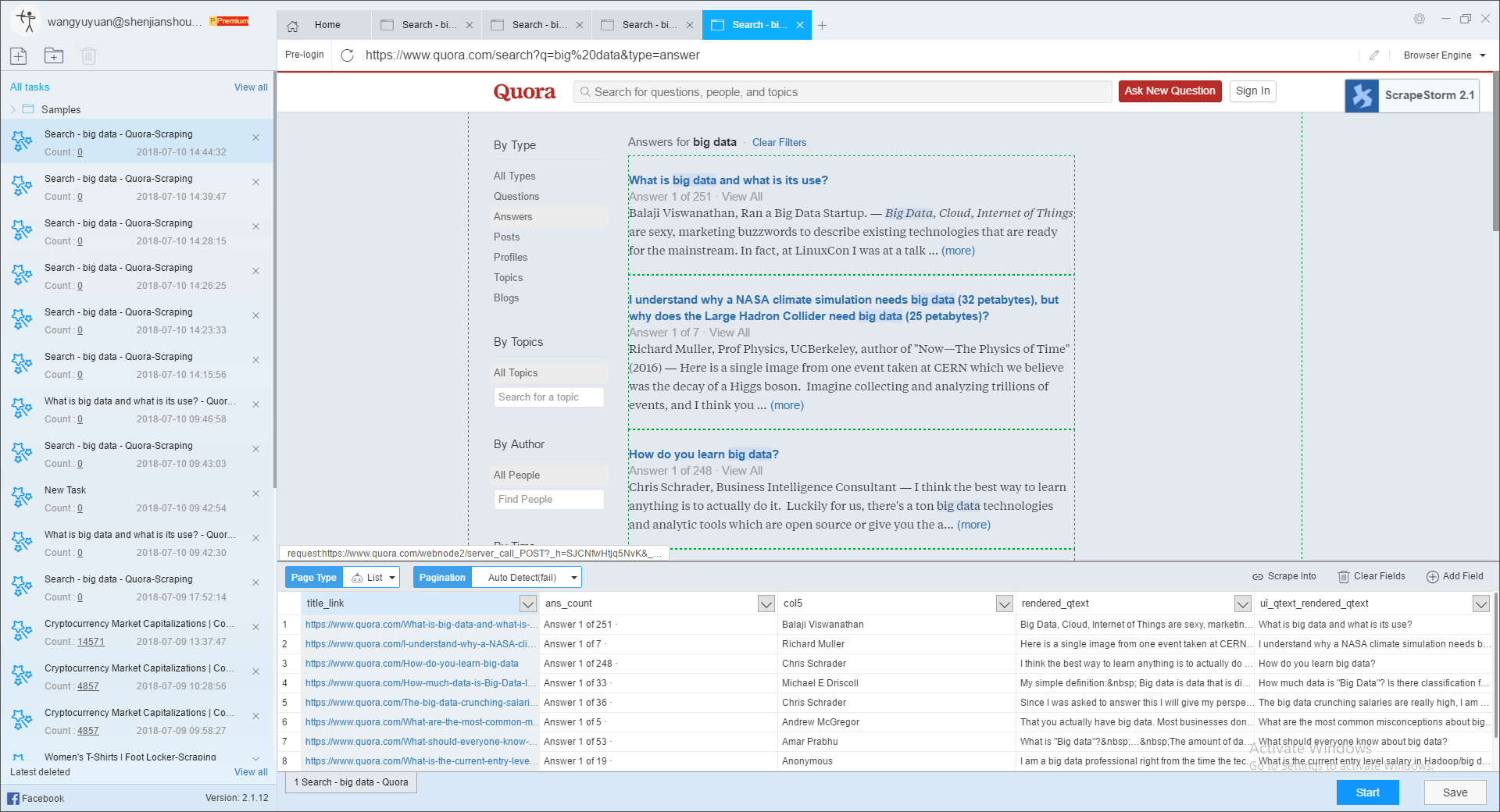Click the Scrape Into icon
This screenshot has width=1500, height=812.
pos(1258,577)
